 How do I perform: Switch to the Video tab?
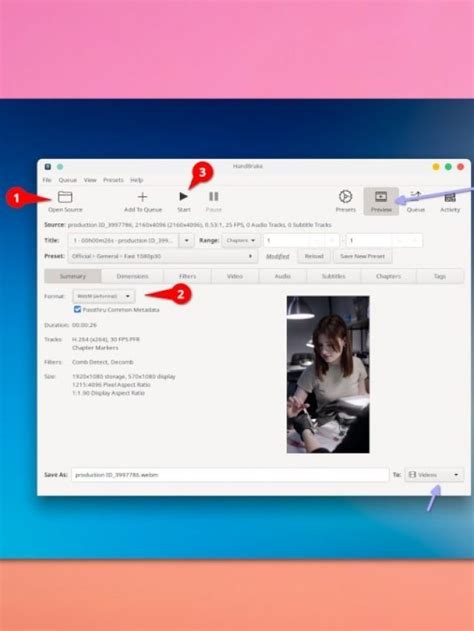[x=235, y=276]
